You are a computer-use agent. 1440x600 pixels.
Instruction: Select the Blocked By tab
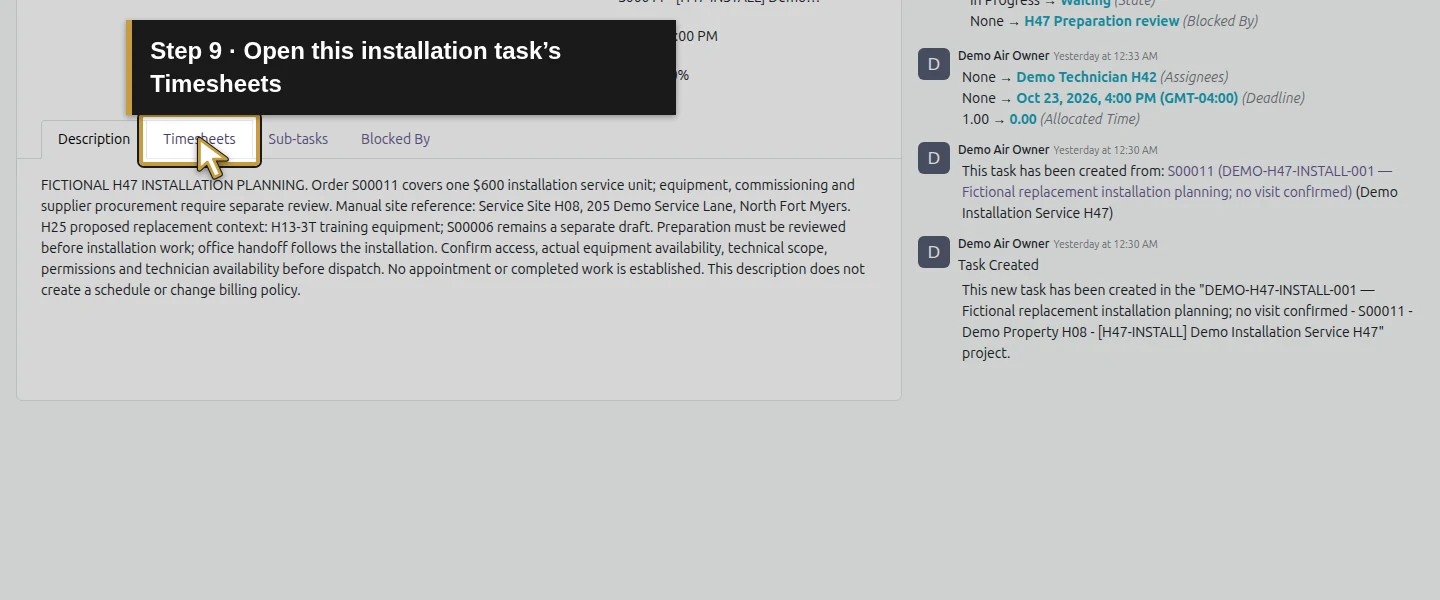click(395, 139)
